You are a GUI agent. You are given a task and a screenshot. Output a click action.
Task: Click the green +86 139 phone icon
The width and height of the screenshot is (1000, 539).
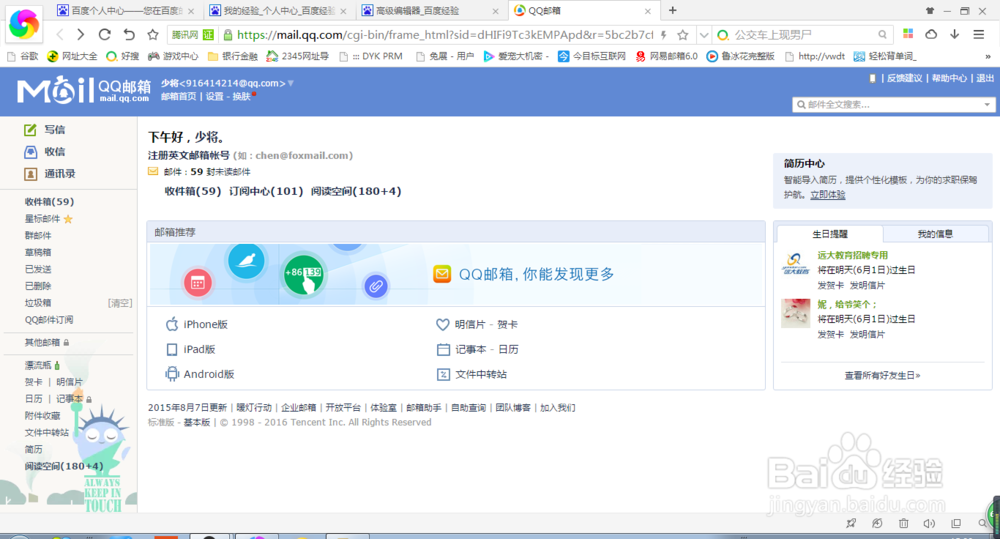[x=304, y=275]
